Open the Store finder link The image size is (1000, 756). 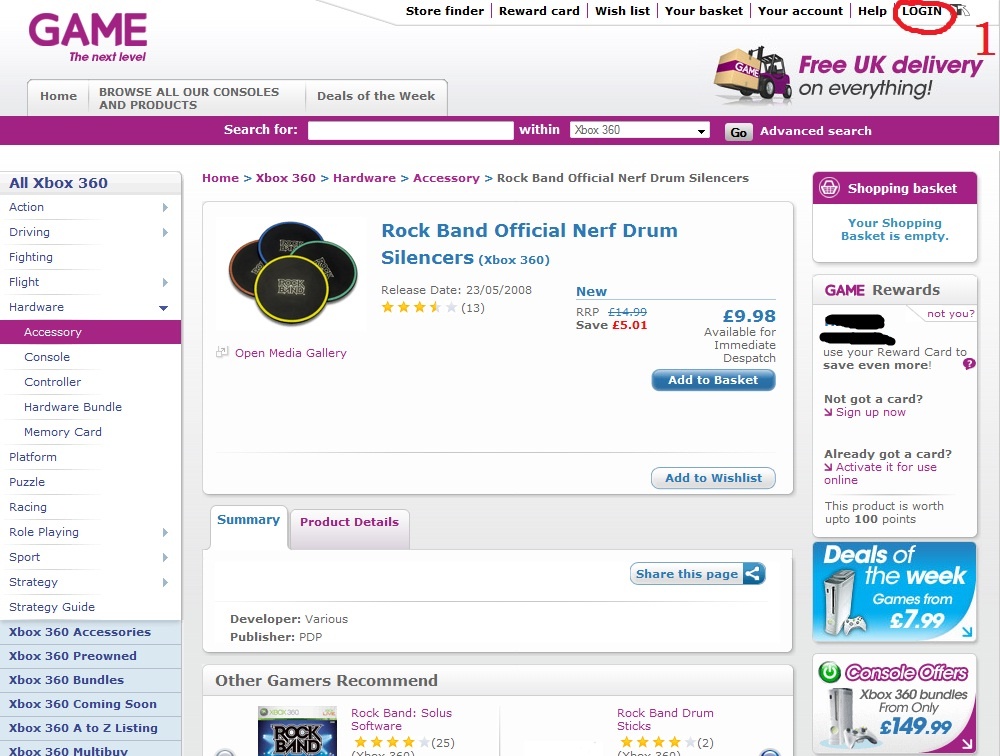[445, 11]
